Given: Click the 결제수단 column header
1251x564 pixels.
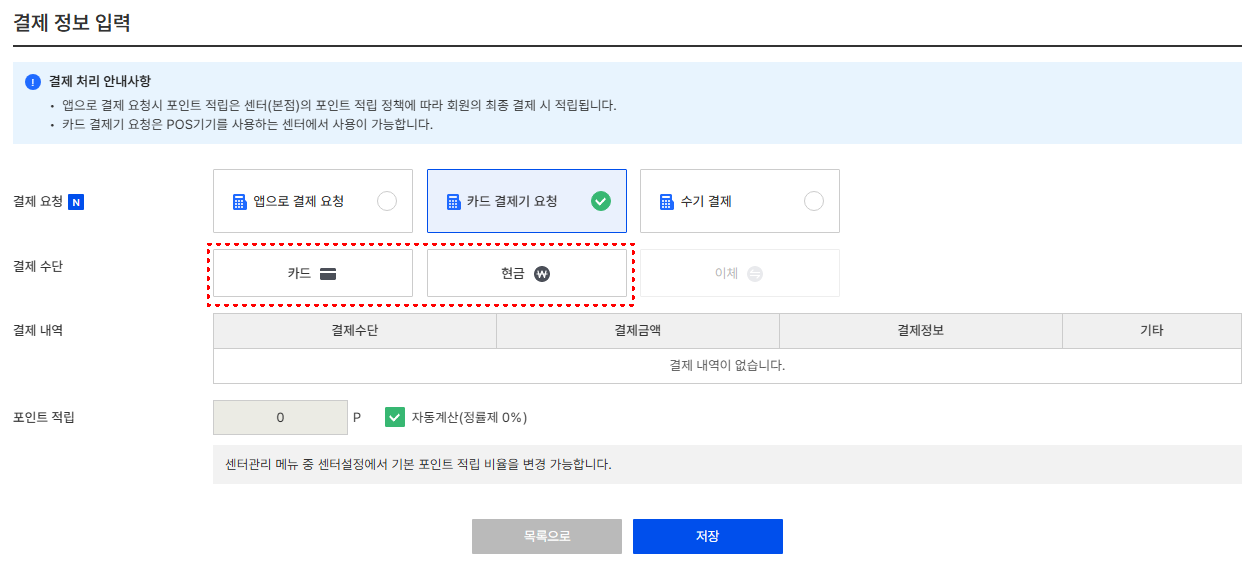Looking at the screenshot, I should click(x=355, y=331).
